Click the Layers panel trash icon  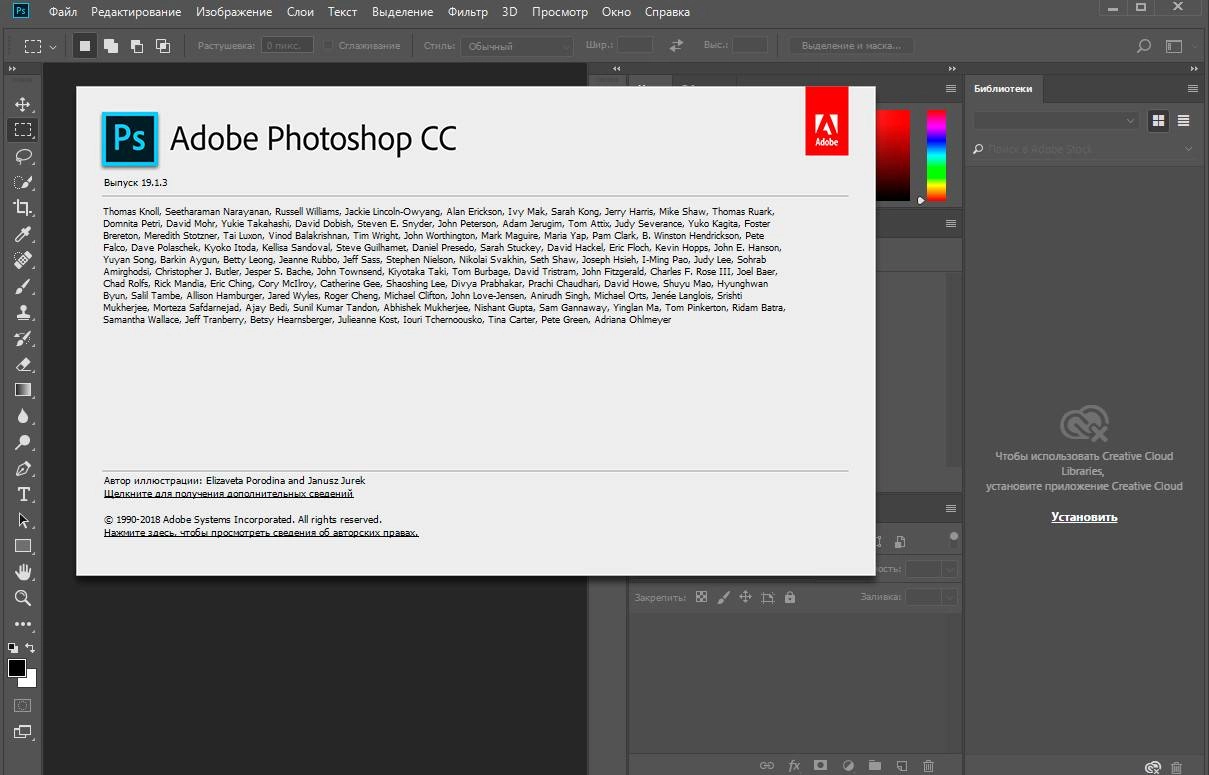[x=928, y=766]
